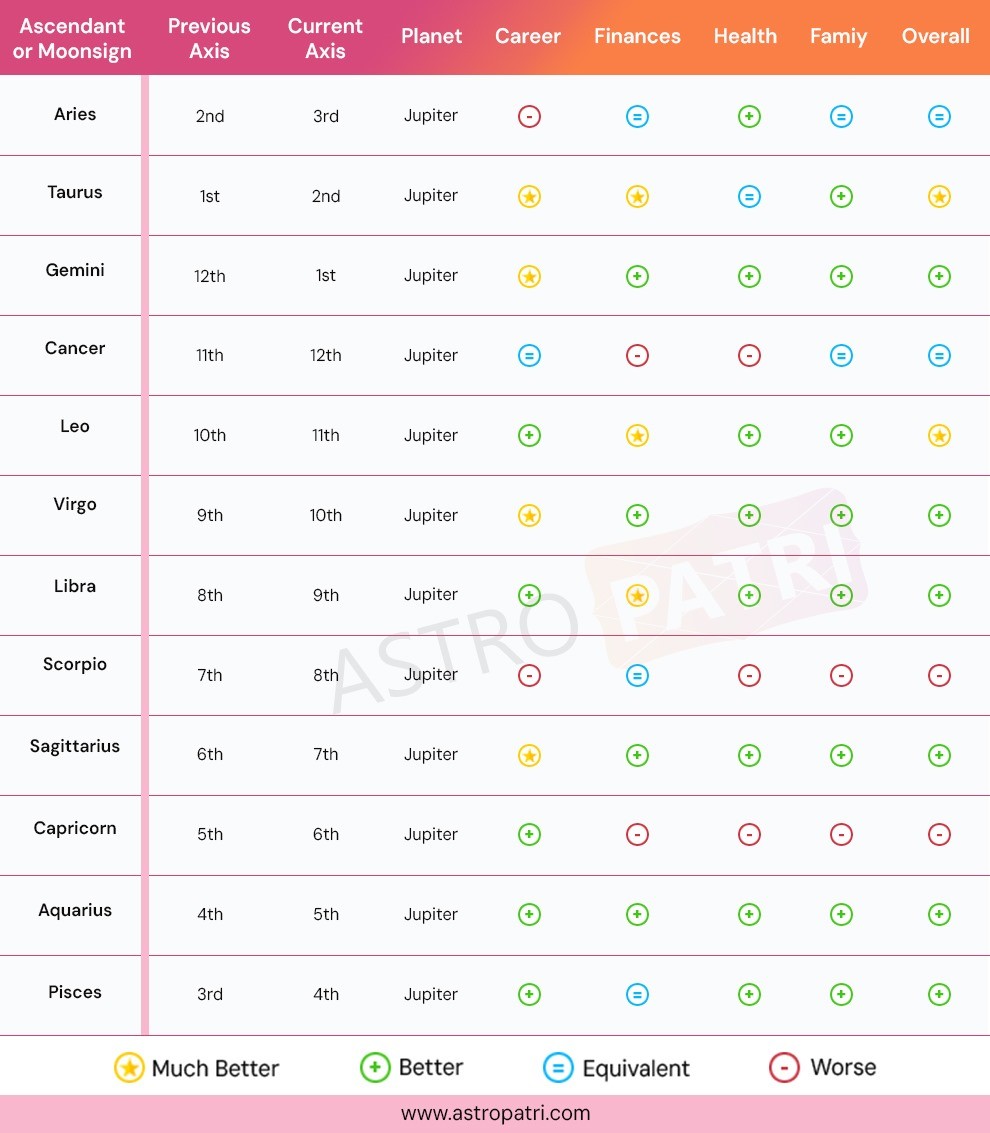
Task: Click Capricorn Overall worse icon
Action: click(x=939, y=835)
